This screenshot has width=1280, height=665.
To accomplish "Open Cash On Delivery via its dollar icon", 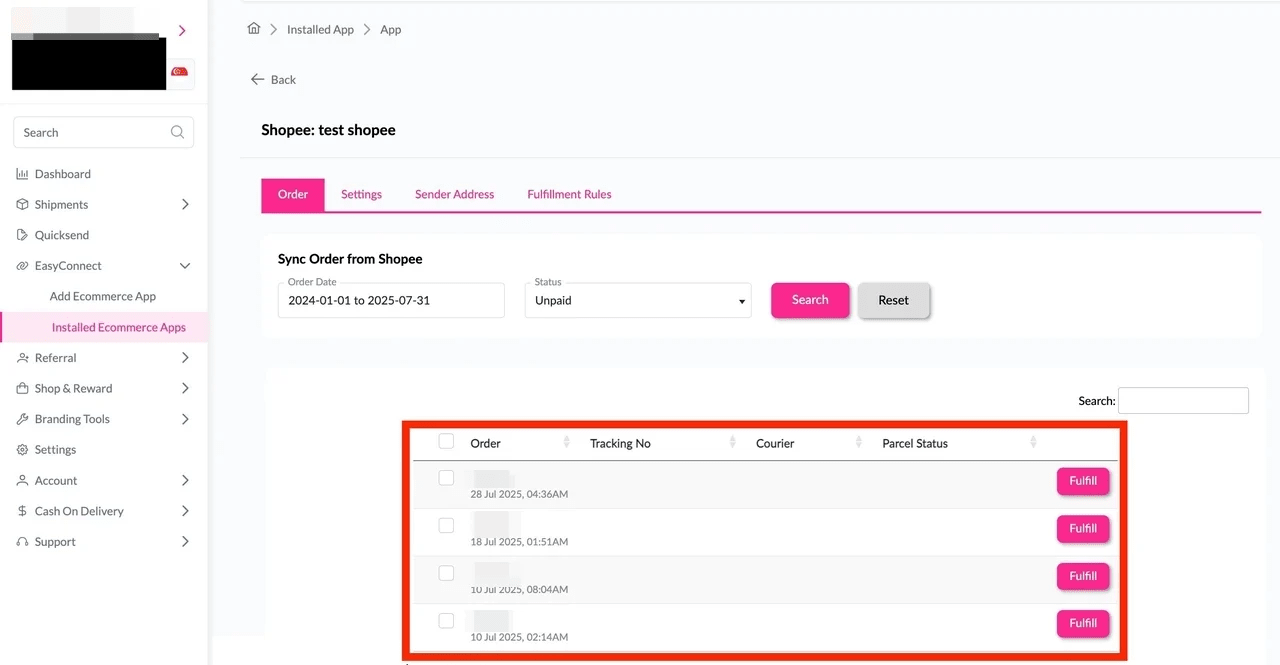I will [x=22, y=510].
